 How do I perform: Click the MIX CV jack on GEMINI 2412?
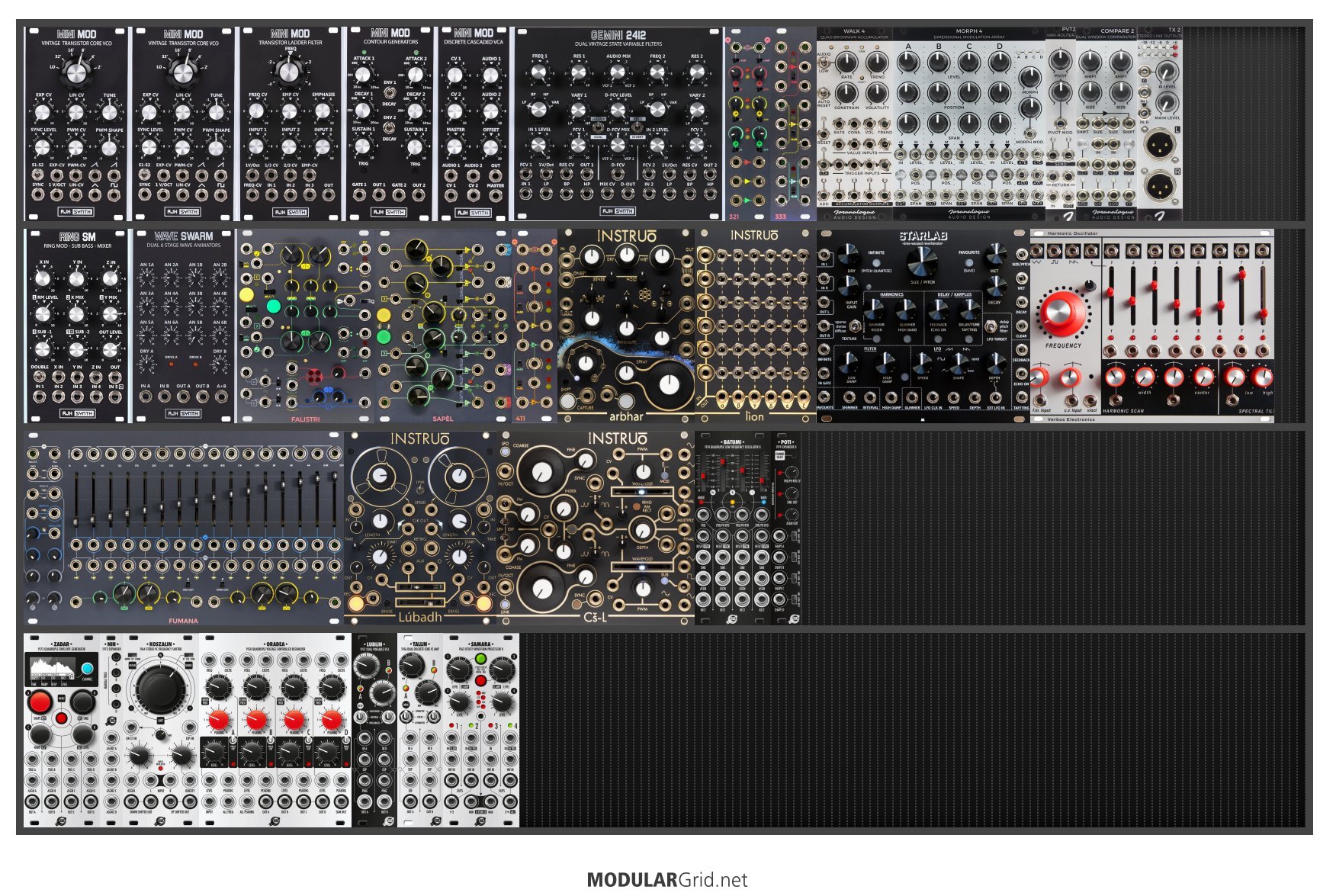[608, 194]
